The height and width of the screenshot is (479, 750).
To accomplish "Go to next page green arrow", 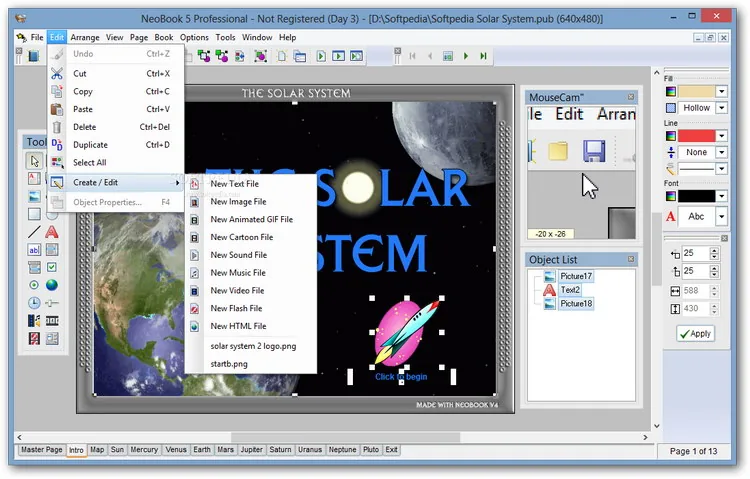I will [465, 56].
